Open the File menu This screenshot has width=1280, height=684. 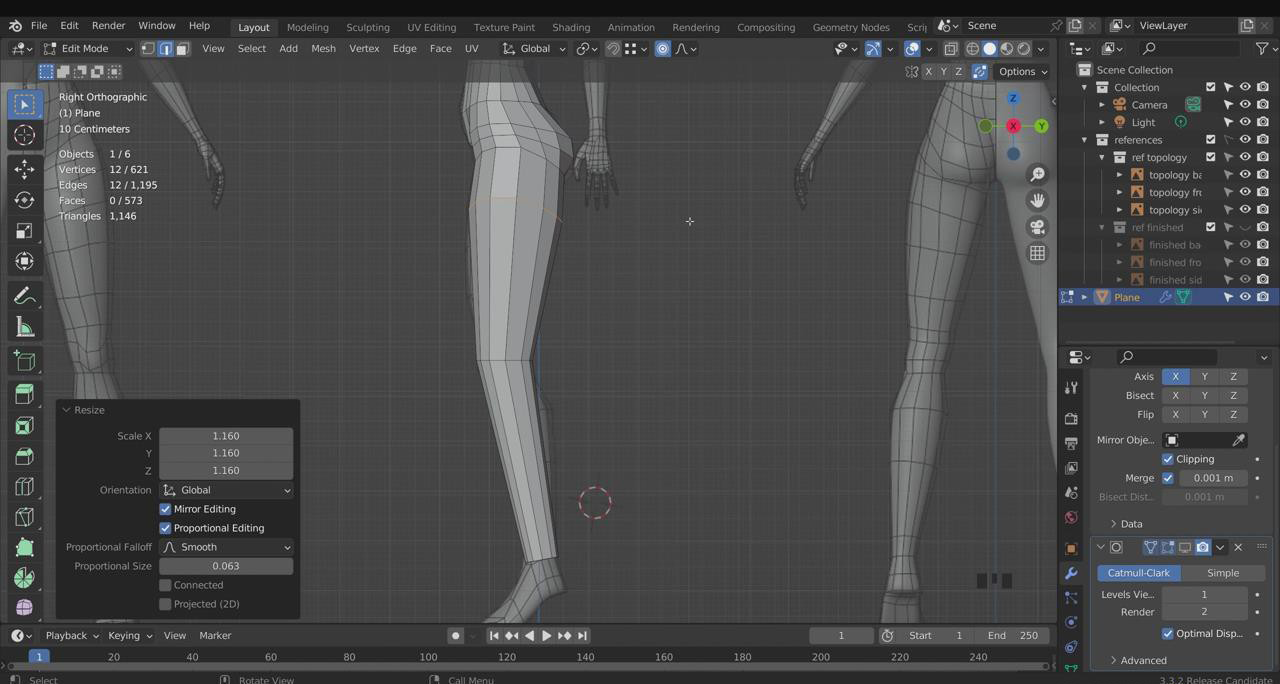click(x=39, y=25)
